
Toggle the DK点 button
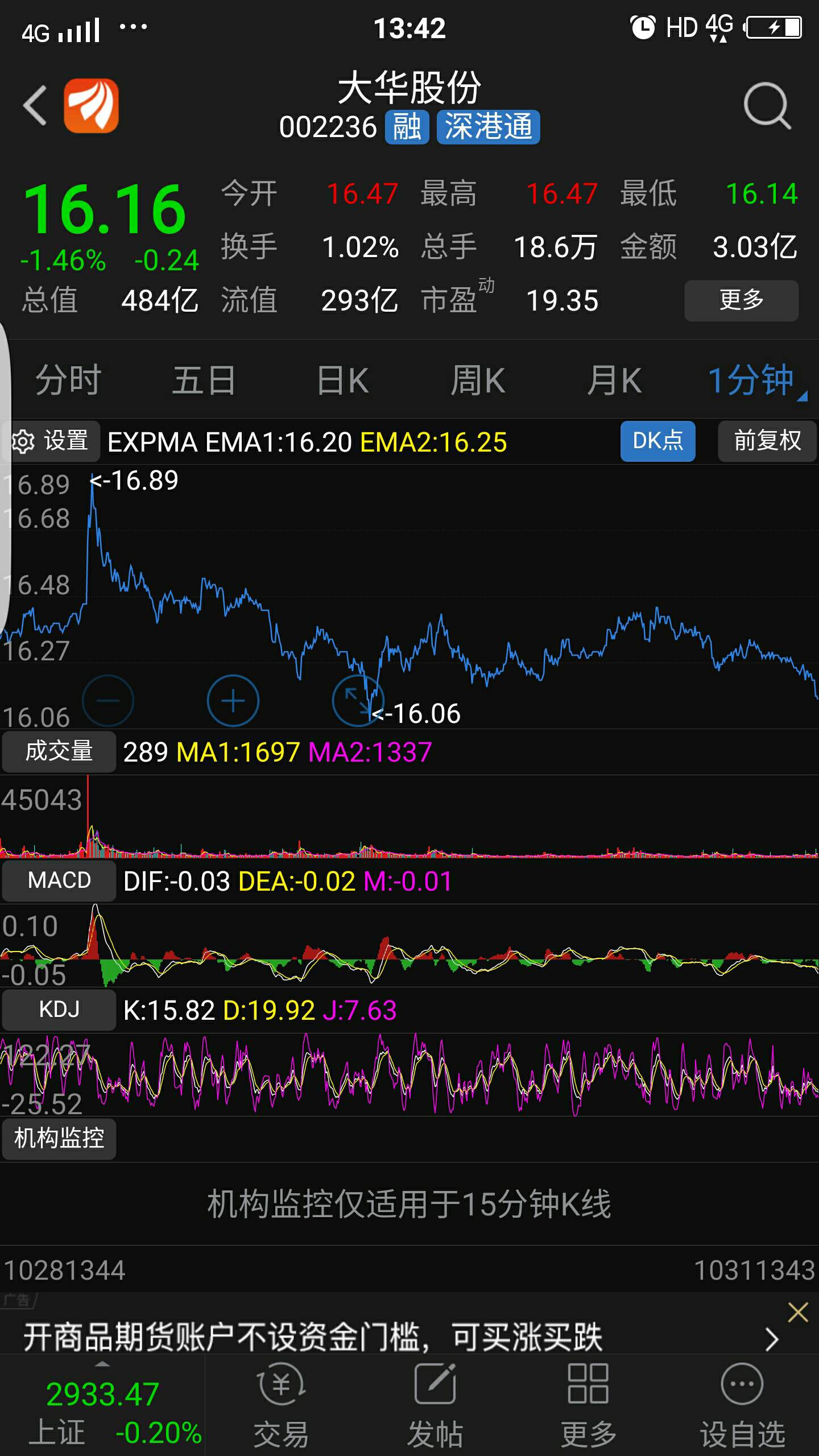658,441
